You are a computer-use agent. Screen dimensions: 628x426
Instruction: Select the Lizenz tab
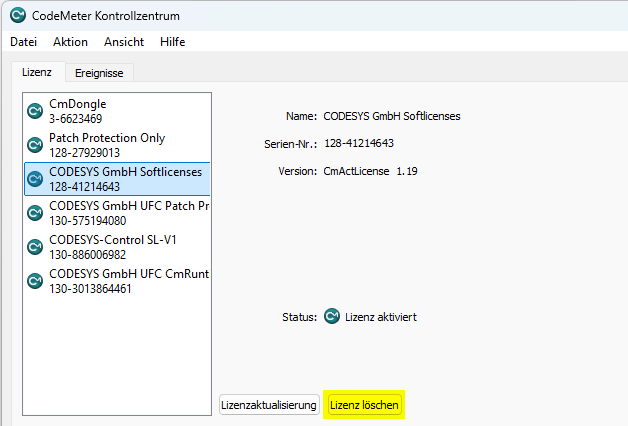37,72
